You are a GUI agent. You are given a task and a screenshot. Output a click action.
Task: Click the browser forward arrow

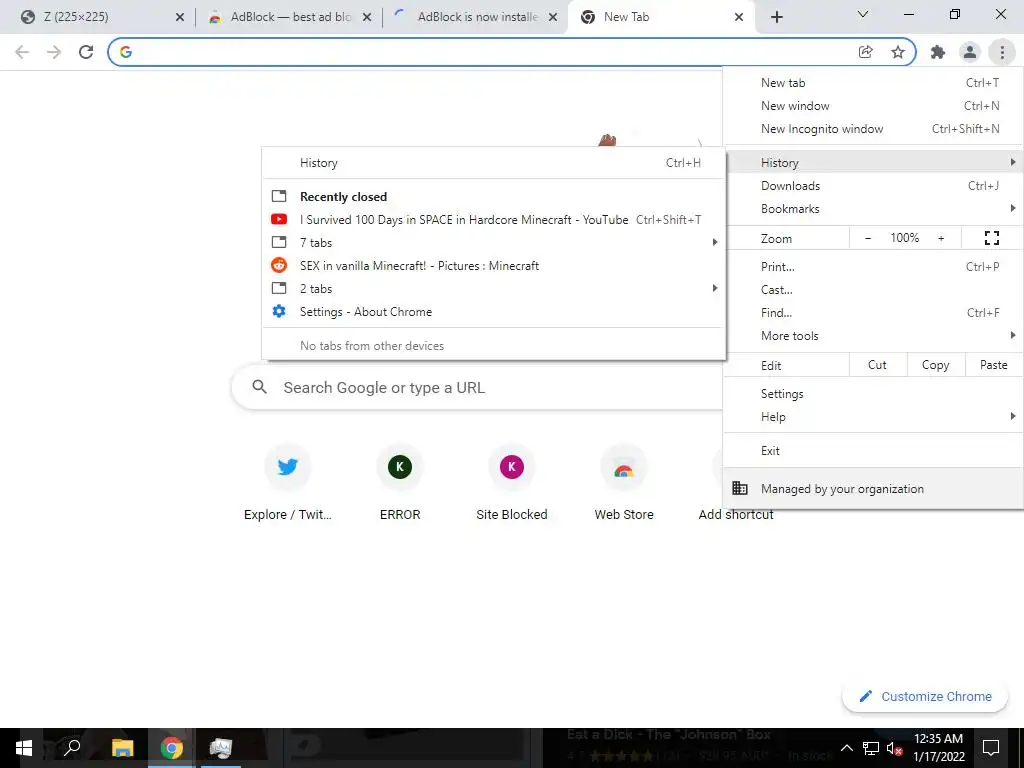(x=54, y=52)
